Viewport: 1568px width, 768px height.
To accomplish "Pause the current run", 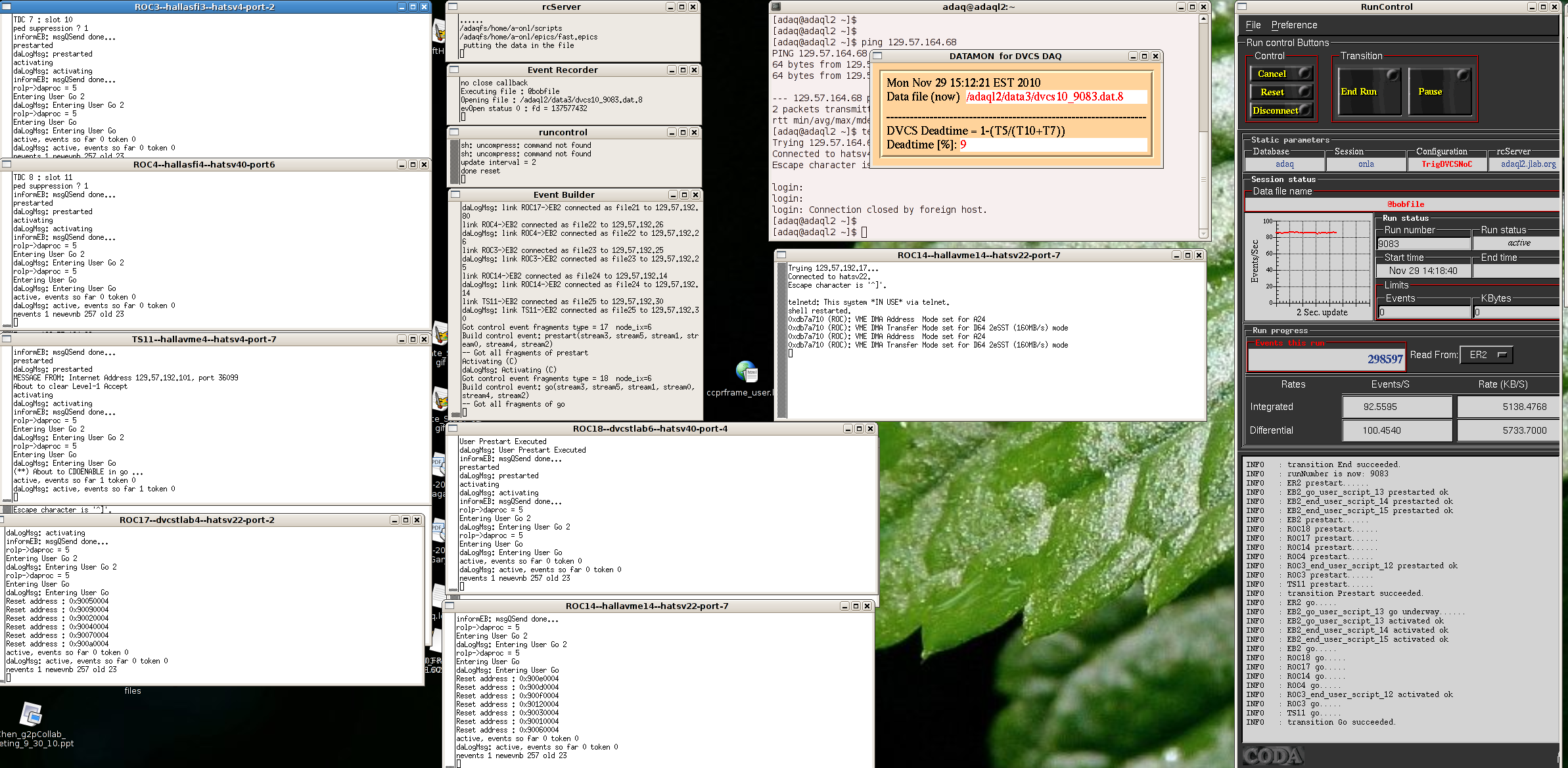I will [x=1439, y=91].
